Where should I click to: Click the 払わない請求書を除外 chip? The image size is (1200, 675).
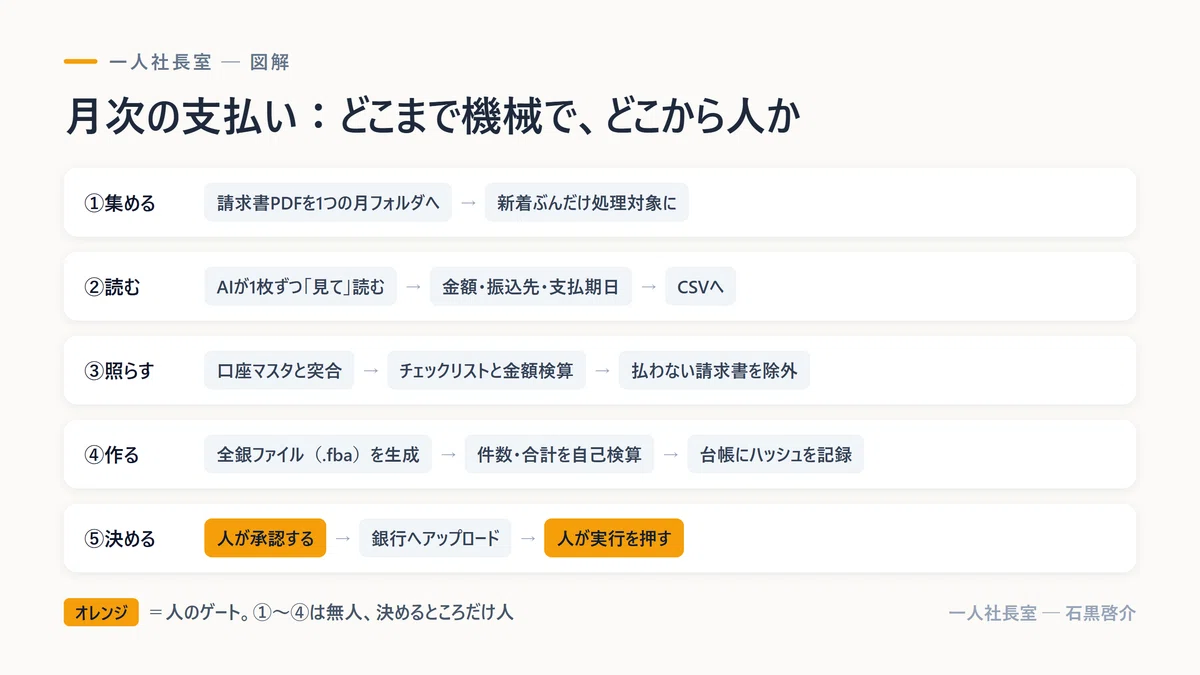714,370
